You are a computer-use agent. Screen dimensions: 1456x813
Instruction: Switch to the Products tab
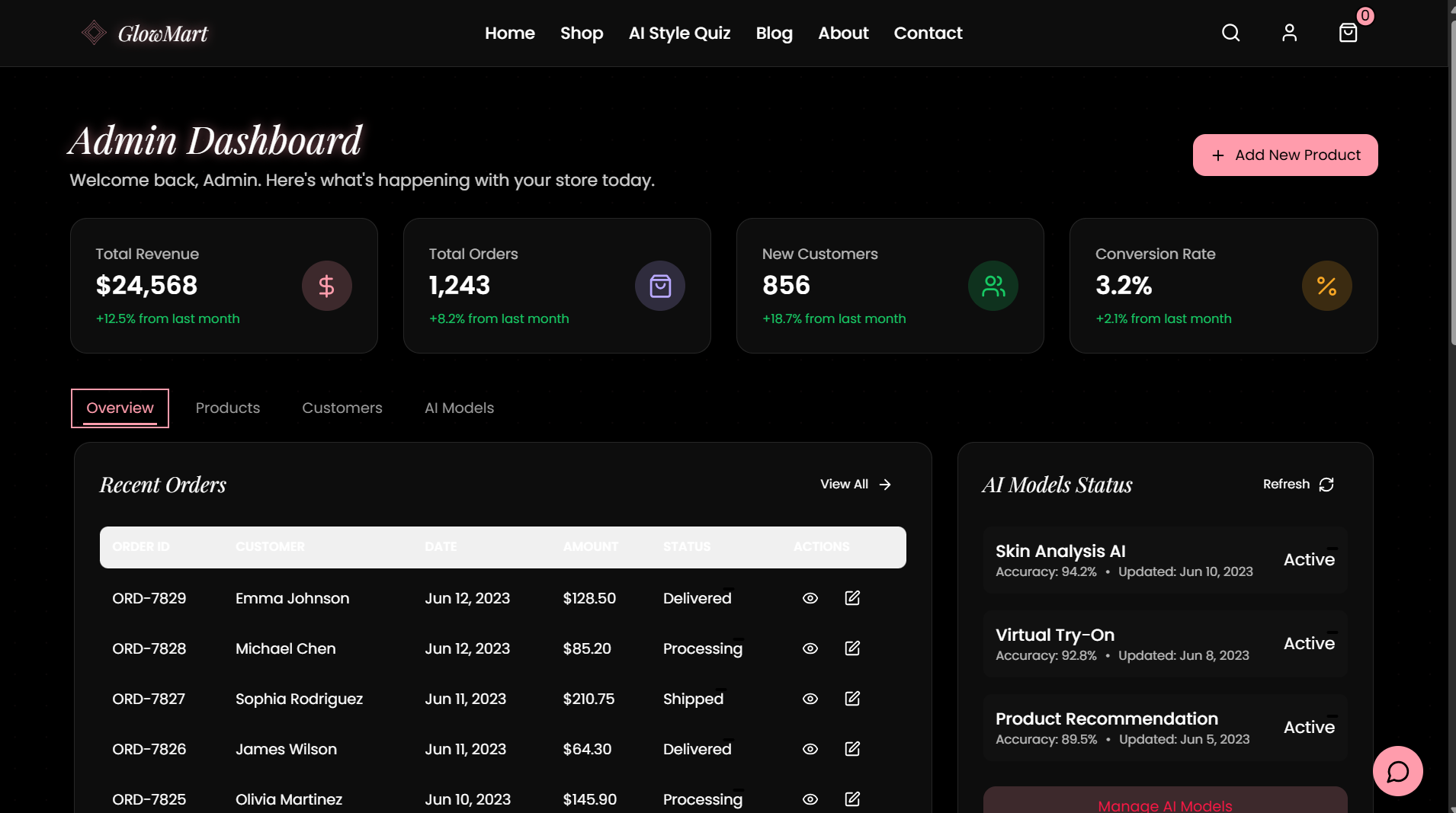228,408
